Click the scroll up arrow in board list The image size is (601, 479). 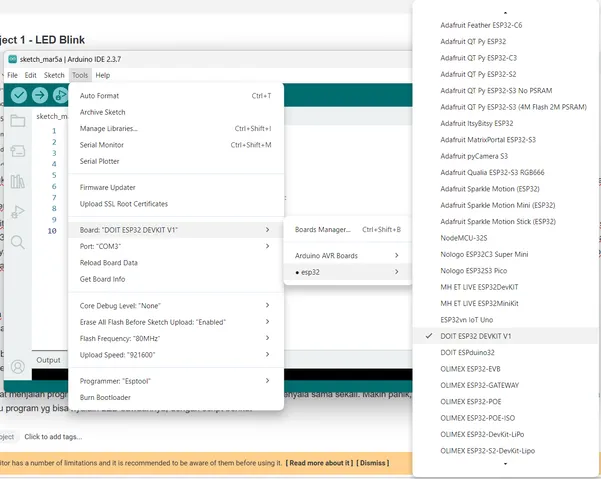coord(505,13)
